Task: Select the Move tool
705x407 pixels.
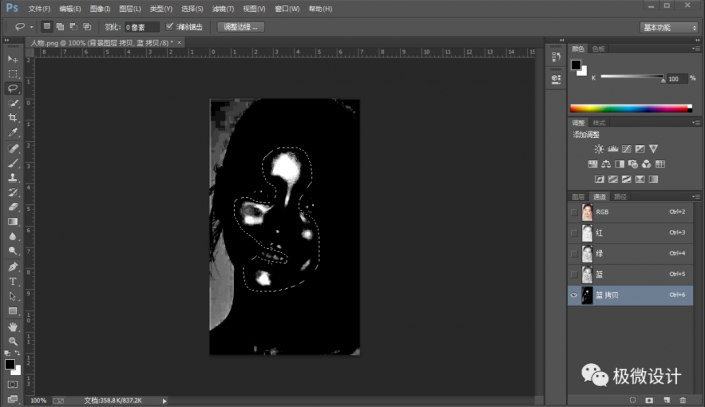Action: click(x=13, y=59)
